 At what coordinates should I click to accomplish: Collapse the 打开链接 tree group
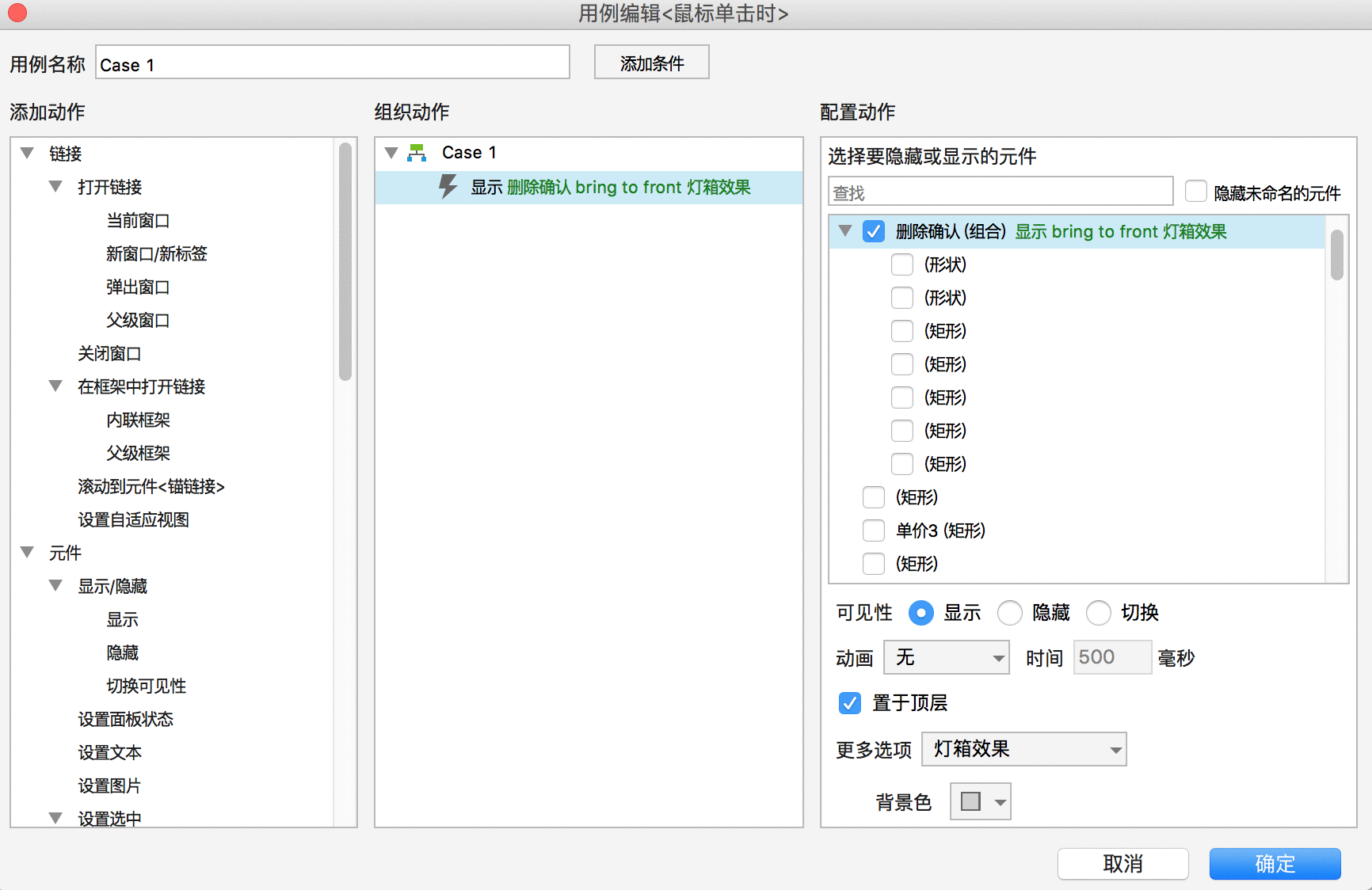55,186
